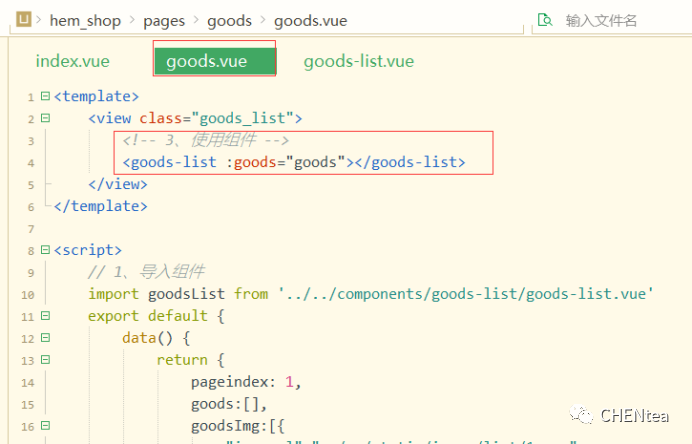
Task: Open the goods-list.vue tab
Action: 358,61
